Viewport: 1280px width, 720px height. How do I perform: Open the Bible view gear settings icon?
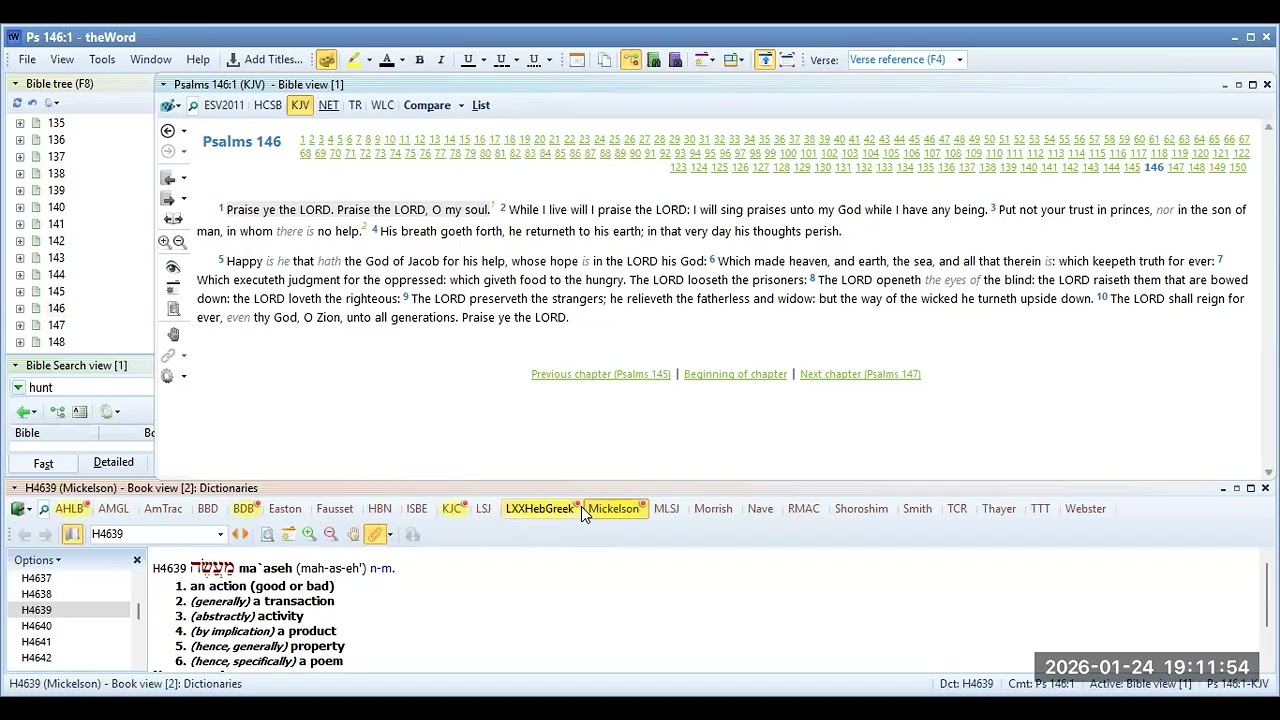pyautogui.click(x=167, y=376)
